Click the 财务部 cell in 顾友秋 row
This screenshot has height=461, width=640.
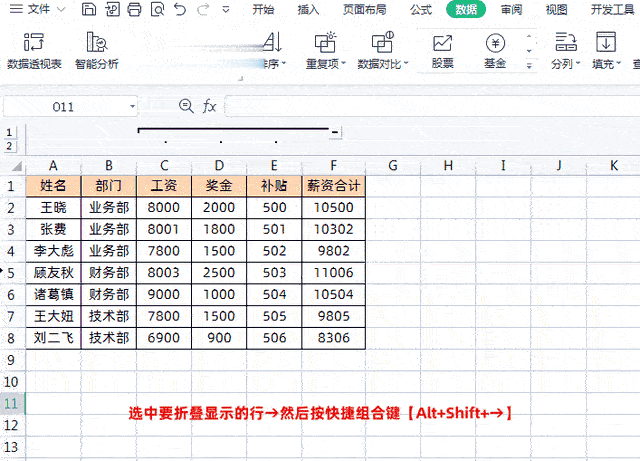109,272
